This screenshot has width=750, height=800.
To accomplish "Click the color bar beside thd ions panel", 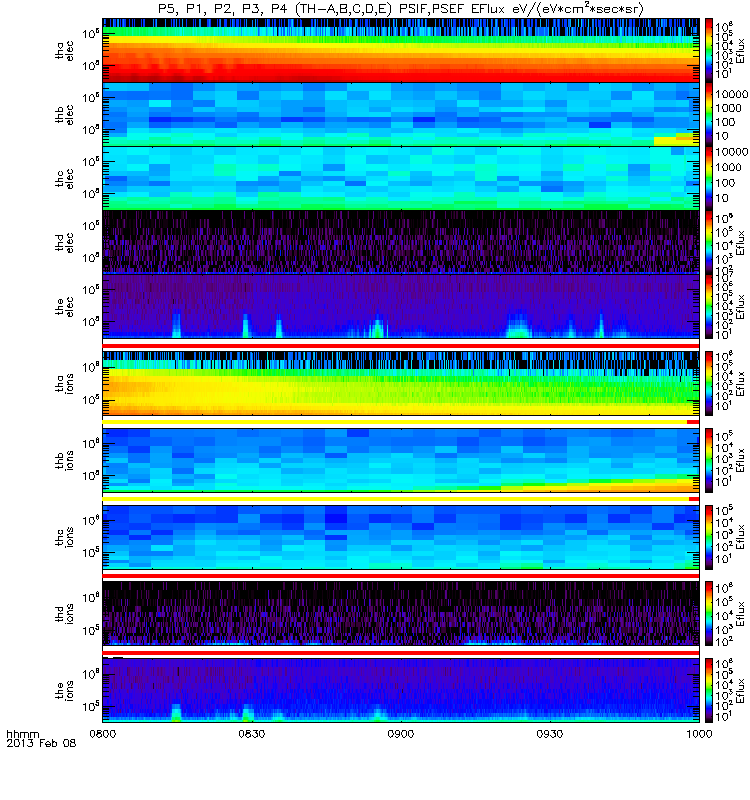I will [709, 614].
